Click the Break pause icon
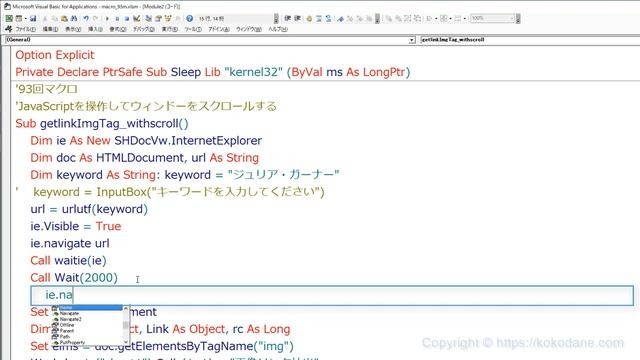This screenshot has width=640, height=360. (117, 18)
